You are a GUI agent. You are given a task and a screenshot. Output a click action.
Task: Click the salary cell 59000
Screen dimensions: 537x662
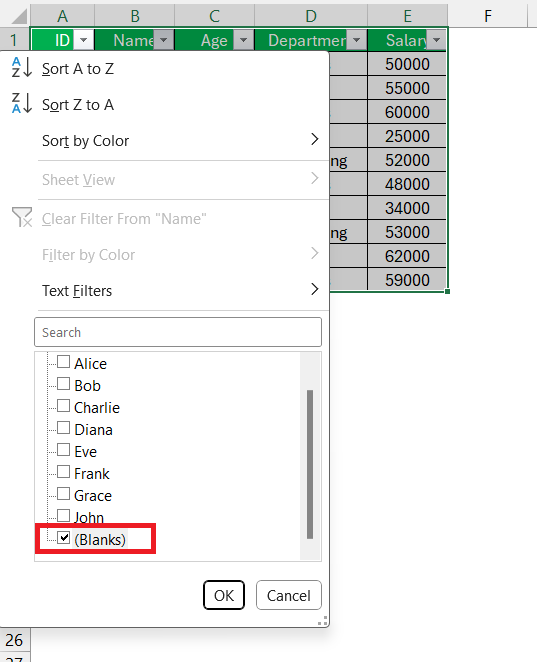coord(407,279)
